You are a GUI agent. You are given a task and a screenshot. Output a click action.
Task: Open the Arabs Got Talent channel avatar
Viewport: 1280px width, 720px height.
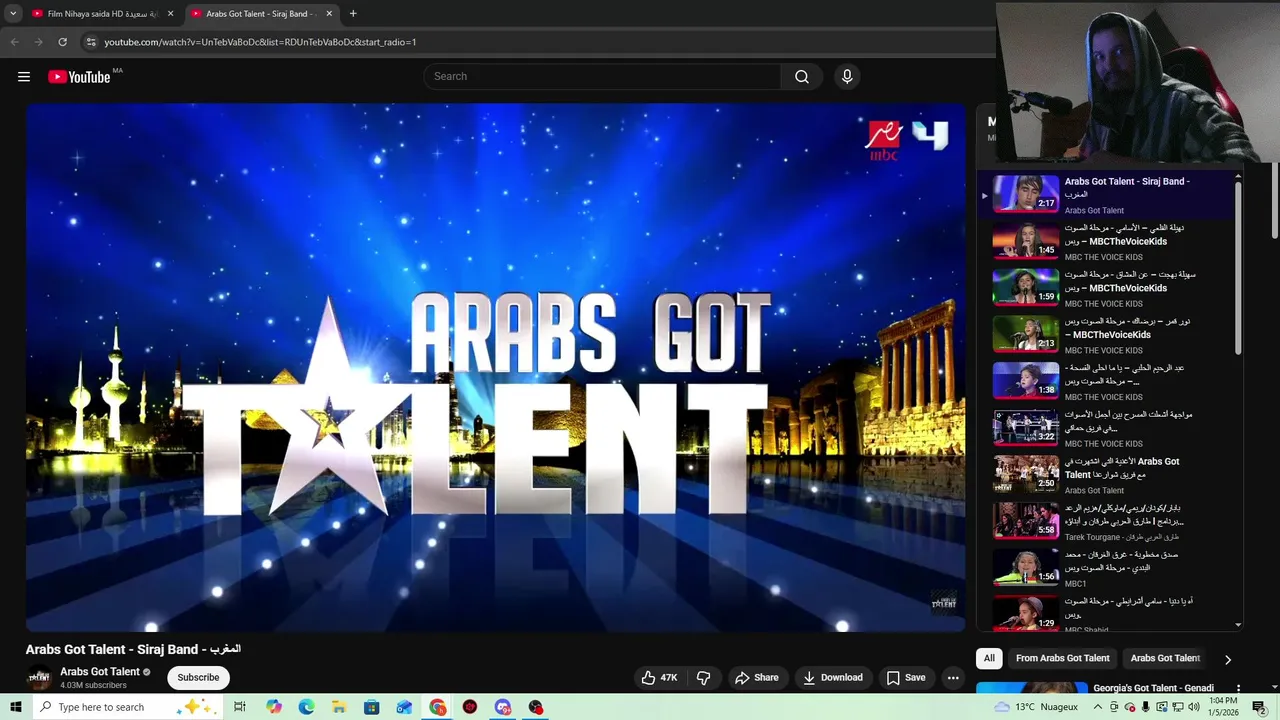click(39, 678)
